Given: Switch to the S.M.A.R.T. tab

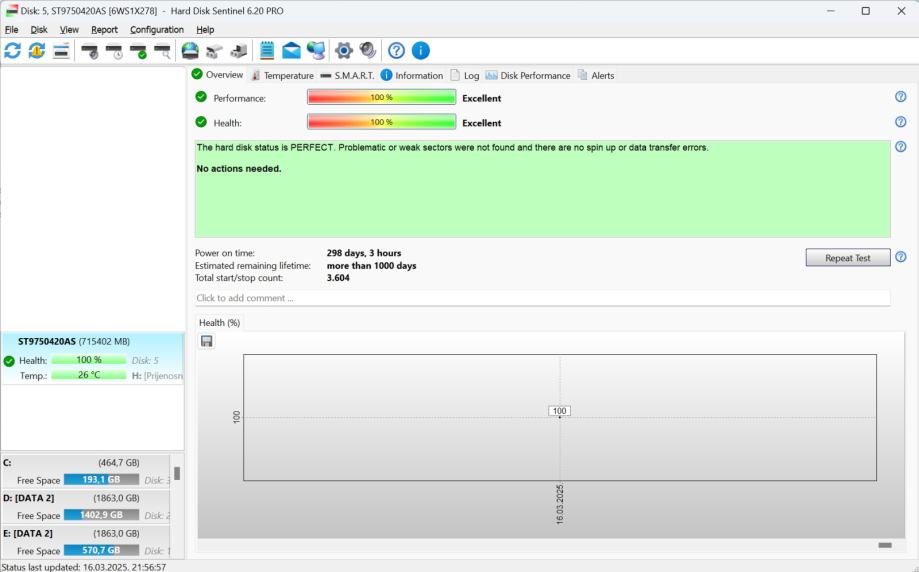Looking at the screenshot, I should [347, 75].
